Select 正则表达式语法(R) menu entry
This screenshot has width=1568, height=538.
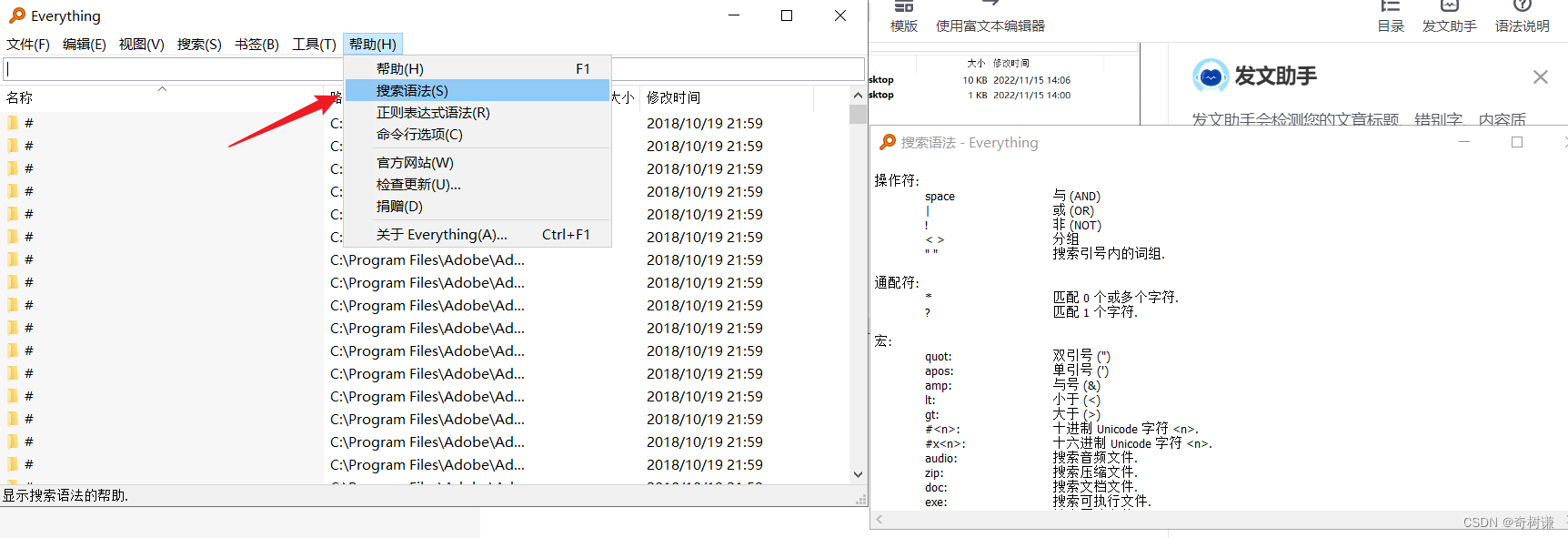pyautogui.click(x=477, y=112)
